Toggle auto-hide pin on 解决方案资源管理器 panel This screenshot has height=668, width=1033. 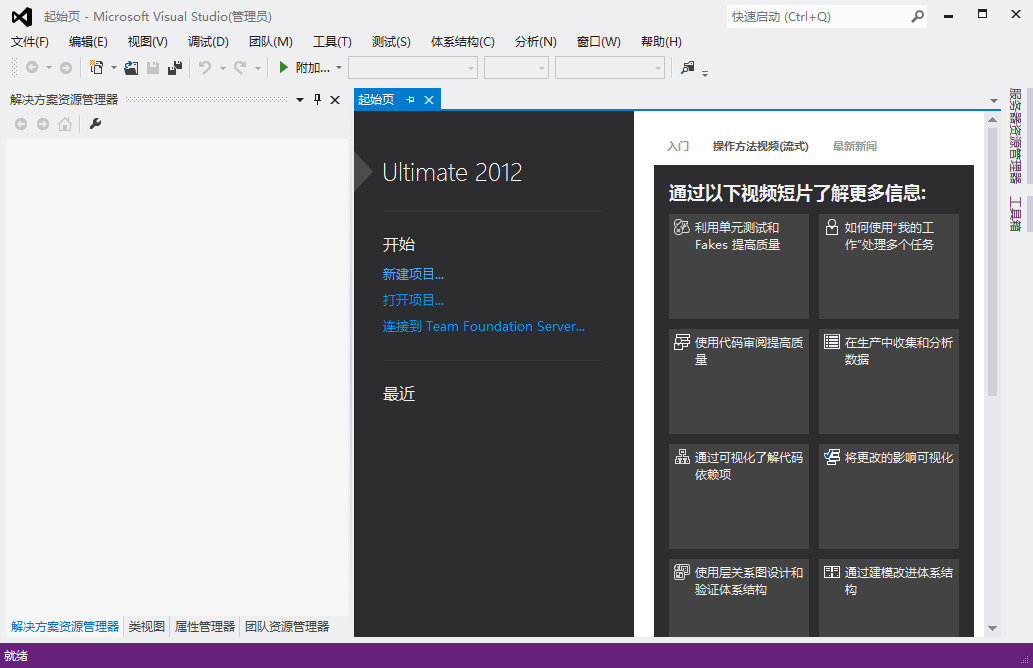tap(318, 99)
